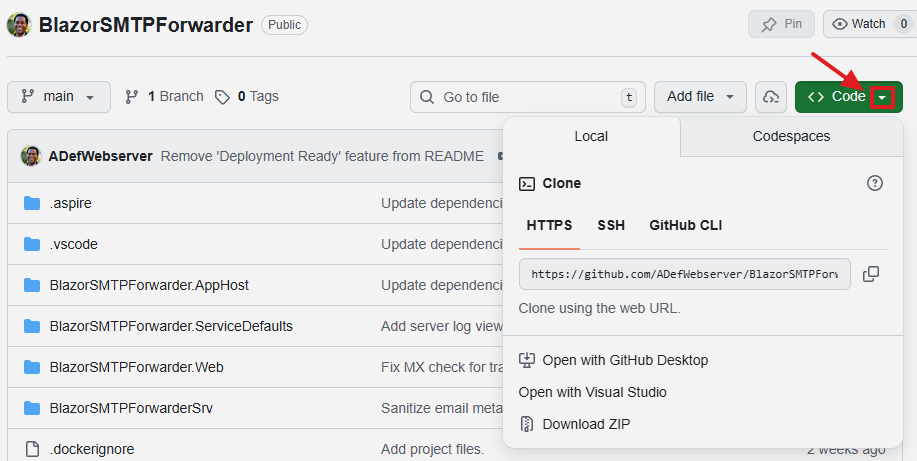
Task: Pin the repository with the Pin button
Action: (x=781, y=24)
